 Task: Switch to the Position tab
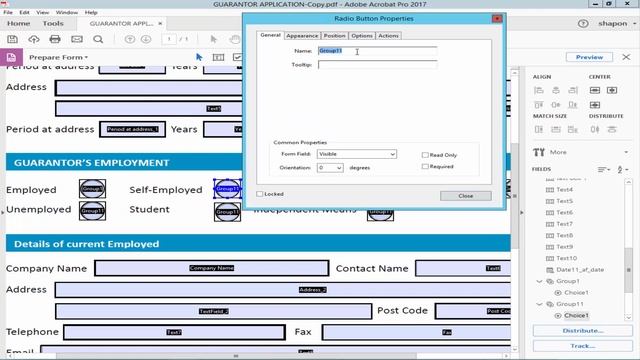click(334, 36)
